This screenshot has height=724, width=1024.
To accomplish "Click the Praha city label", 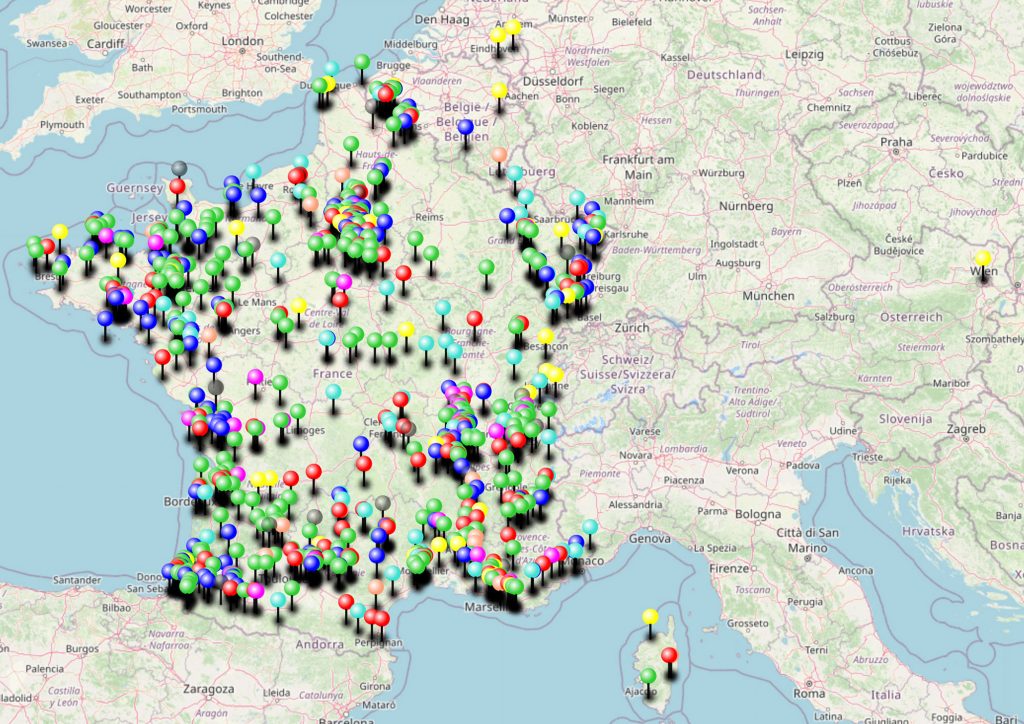I will [896, 142].
